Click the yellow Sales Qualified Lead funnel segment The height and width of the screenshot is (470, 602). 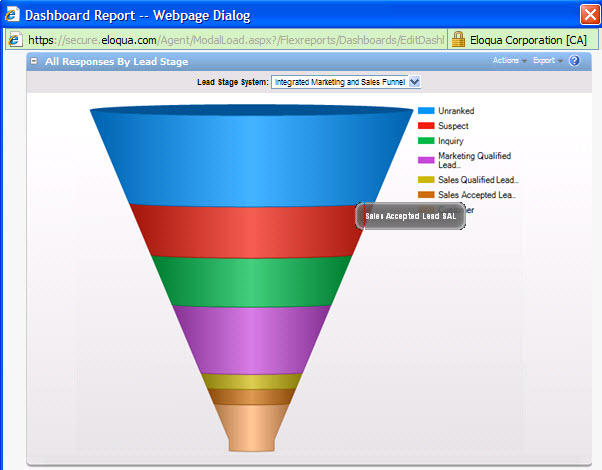coord(251,381)
